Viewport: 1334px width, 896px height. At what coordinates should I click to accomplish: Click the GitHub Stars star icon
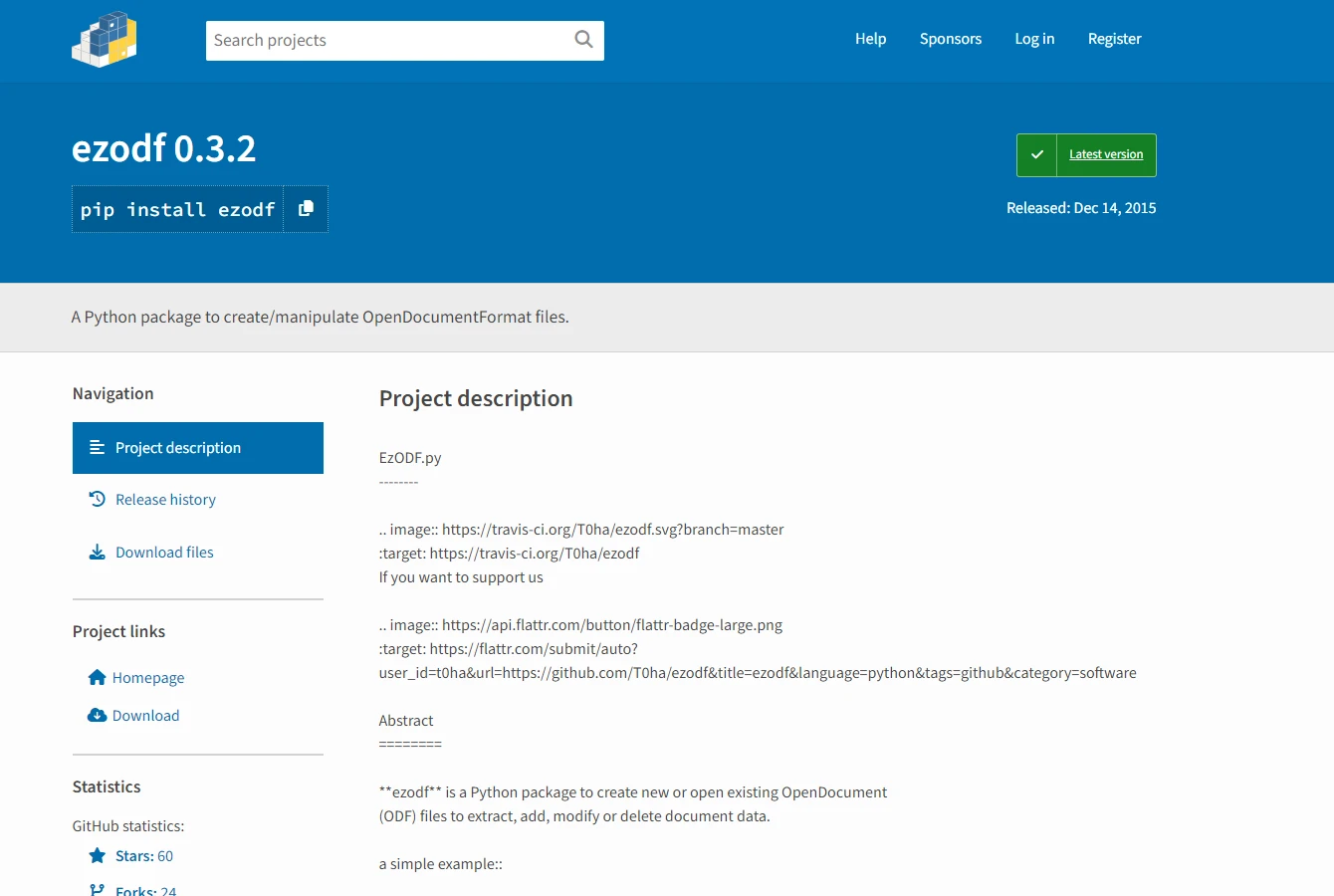pyautogui.click(x=97, y=856)
